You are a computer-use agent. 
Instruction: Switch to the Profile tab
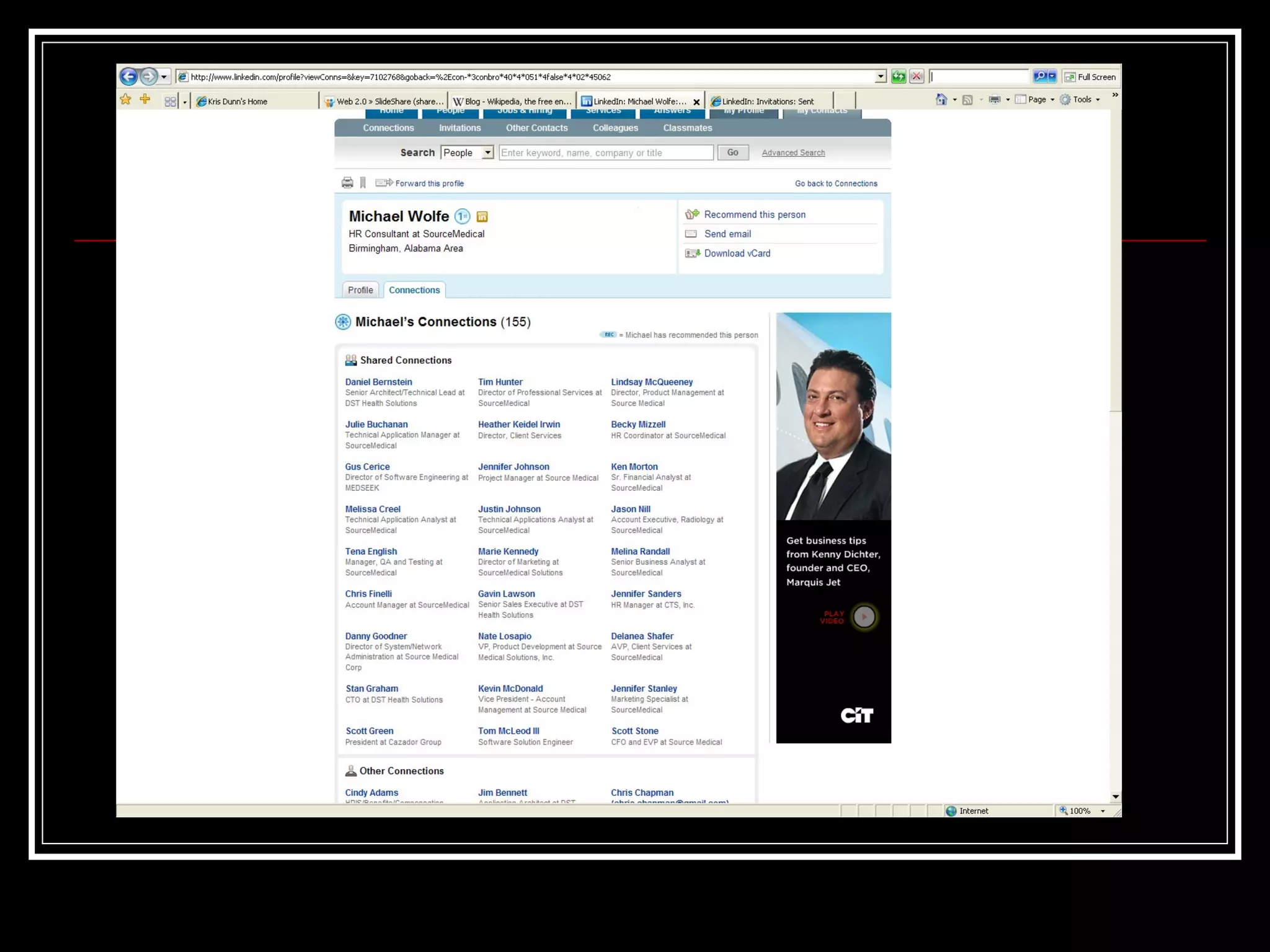(x=360, y=290)
